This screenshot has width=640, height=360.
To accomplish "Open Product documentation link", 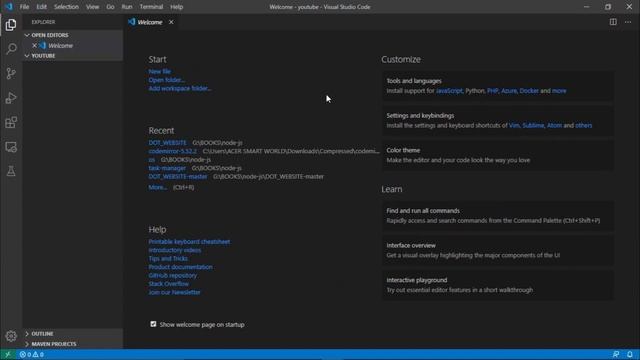I will tap(180, 267).
